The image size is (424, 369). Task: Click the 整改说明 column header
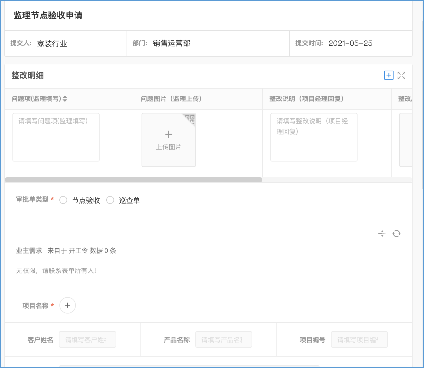306,99
